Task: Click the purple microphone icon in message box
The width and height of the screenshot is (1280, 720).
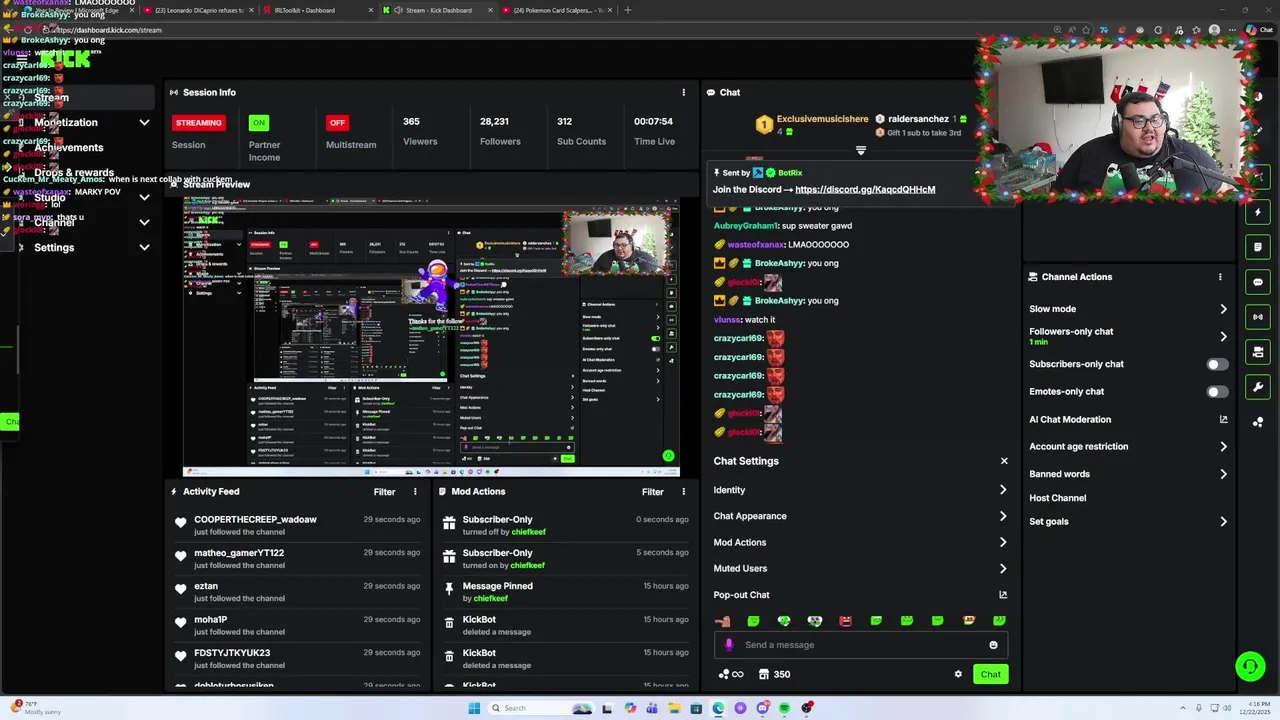Action: click(729, 645)
